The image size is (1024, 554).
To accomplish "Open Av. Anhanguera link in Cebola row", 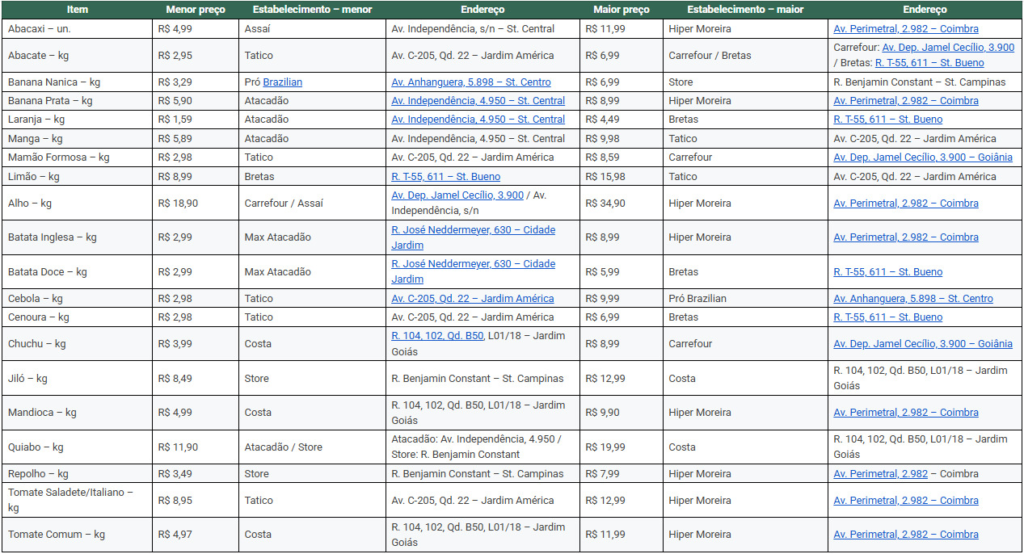I will [x=913, y=299].
